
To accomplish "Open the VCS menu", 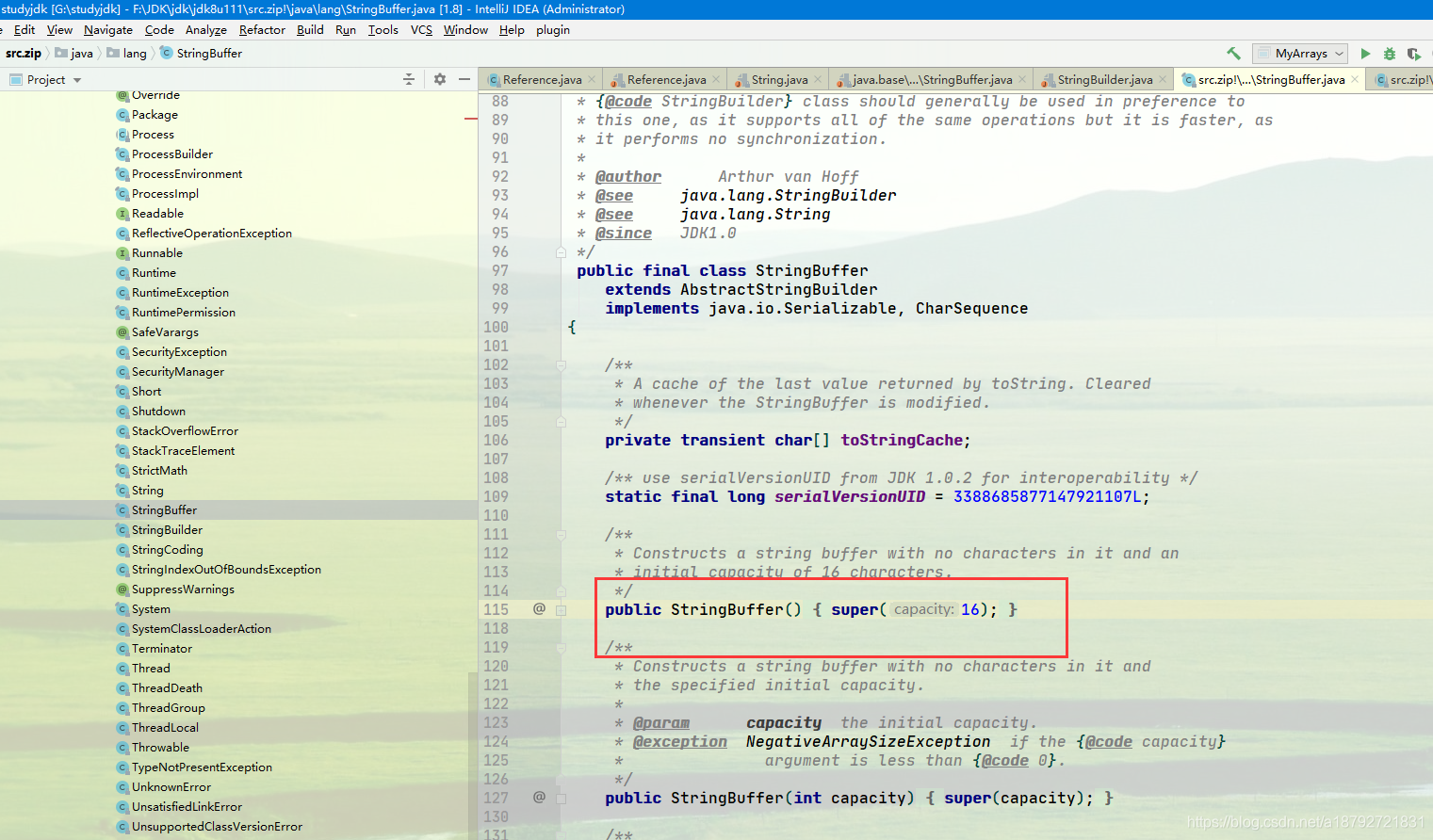I will [421, 30].
